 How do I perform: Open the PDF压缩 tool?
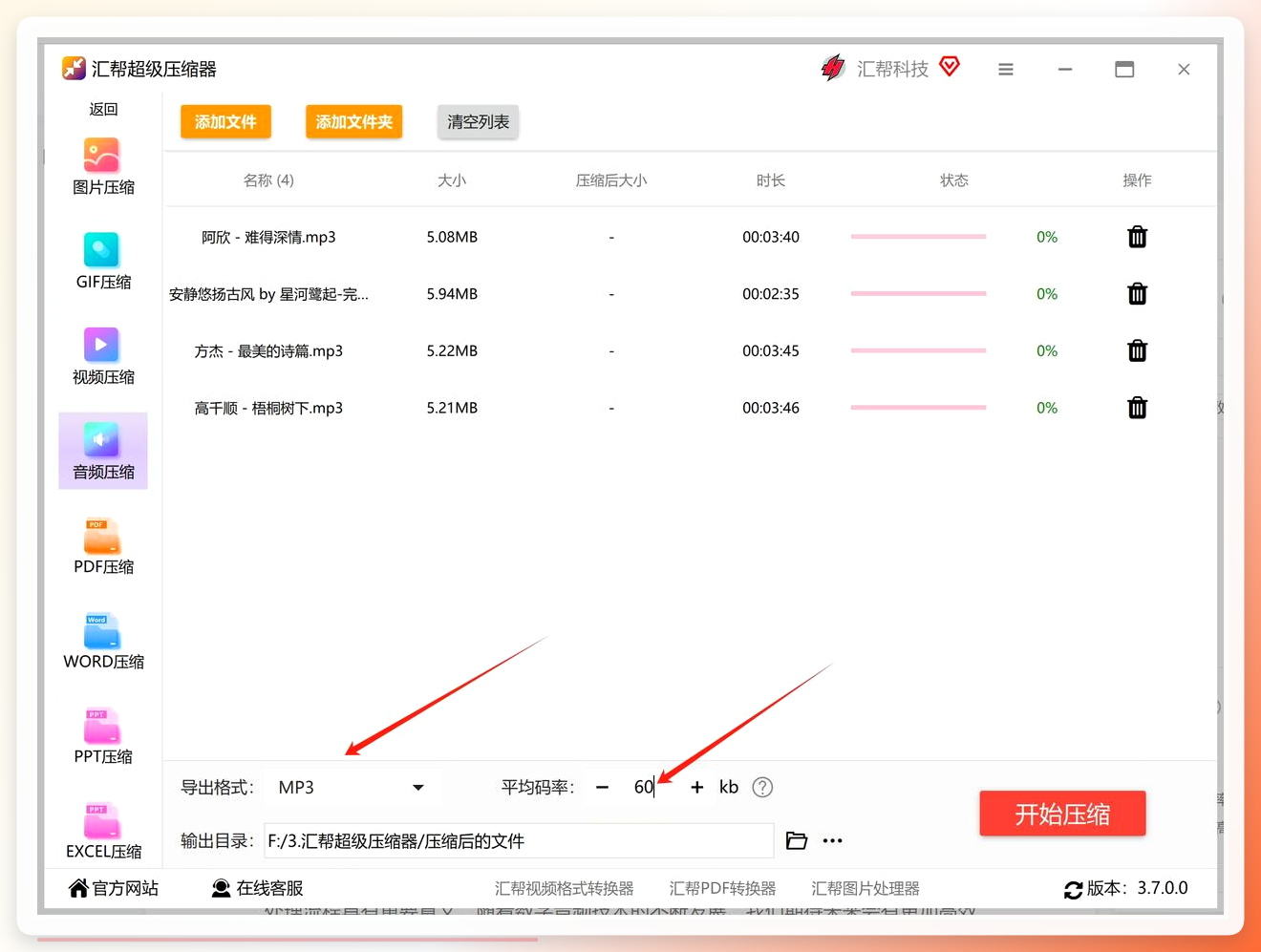click(x=103, y=545)
